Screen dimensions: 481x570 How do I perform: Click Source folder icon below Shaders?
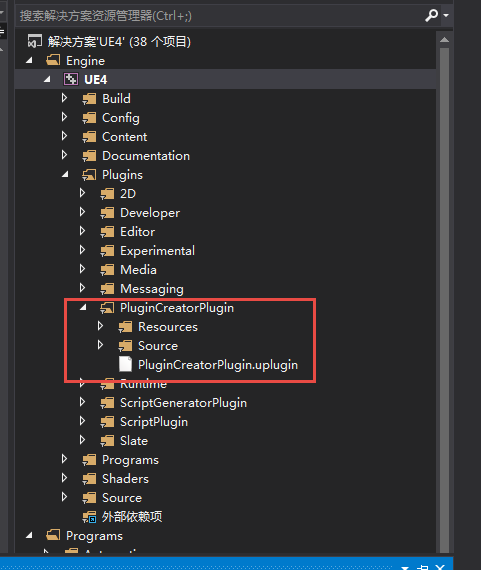click(x=89, y=498)
